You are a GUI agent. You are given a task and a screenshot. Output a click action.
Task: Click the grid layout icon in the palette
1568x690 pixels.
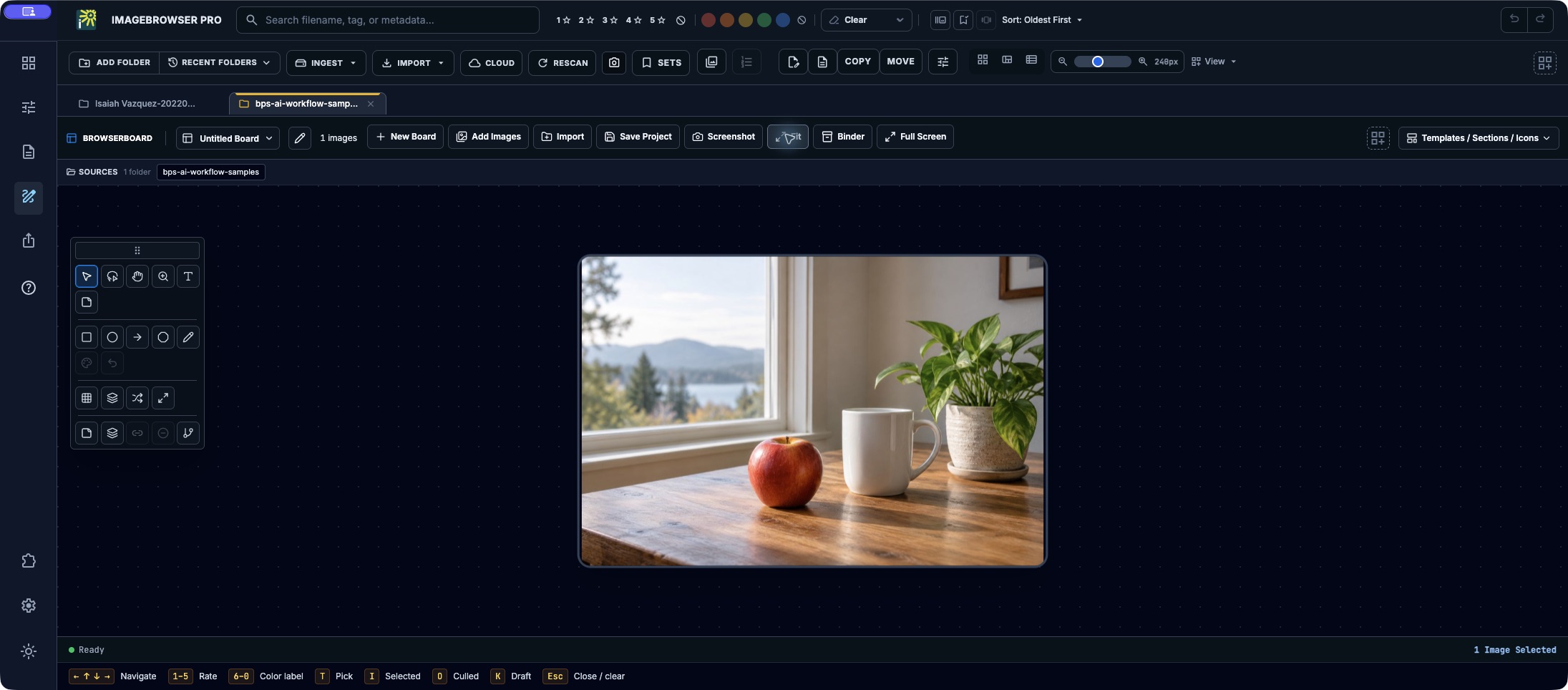click(87, 398)
